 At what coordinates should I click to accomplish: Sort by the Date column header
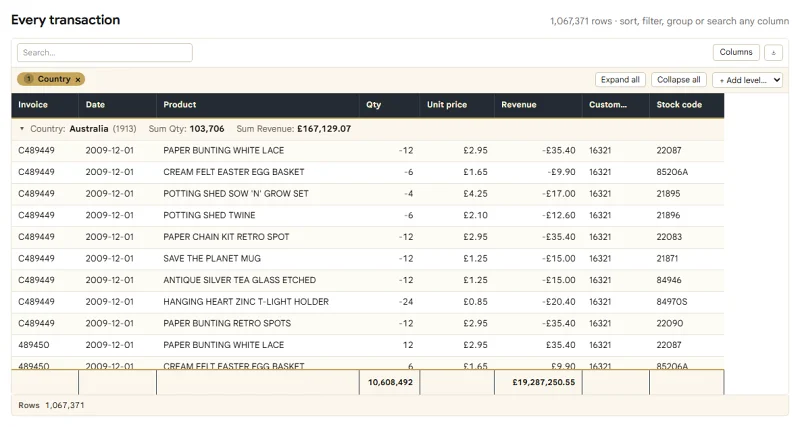click(117, 105)
